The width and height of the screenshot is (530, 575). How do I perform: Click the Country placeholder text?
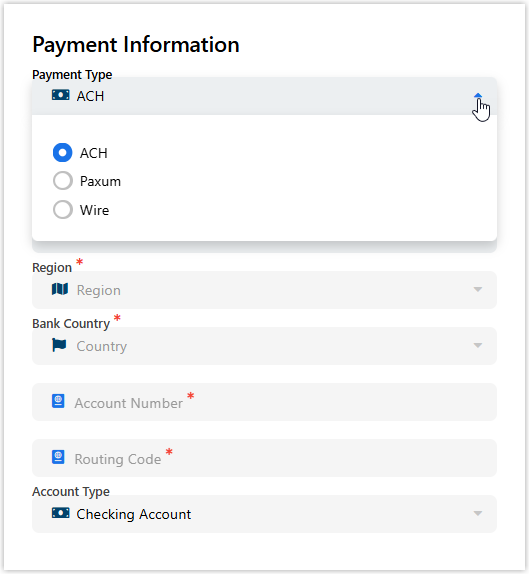102,346
